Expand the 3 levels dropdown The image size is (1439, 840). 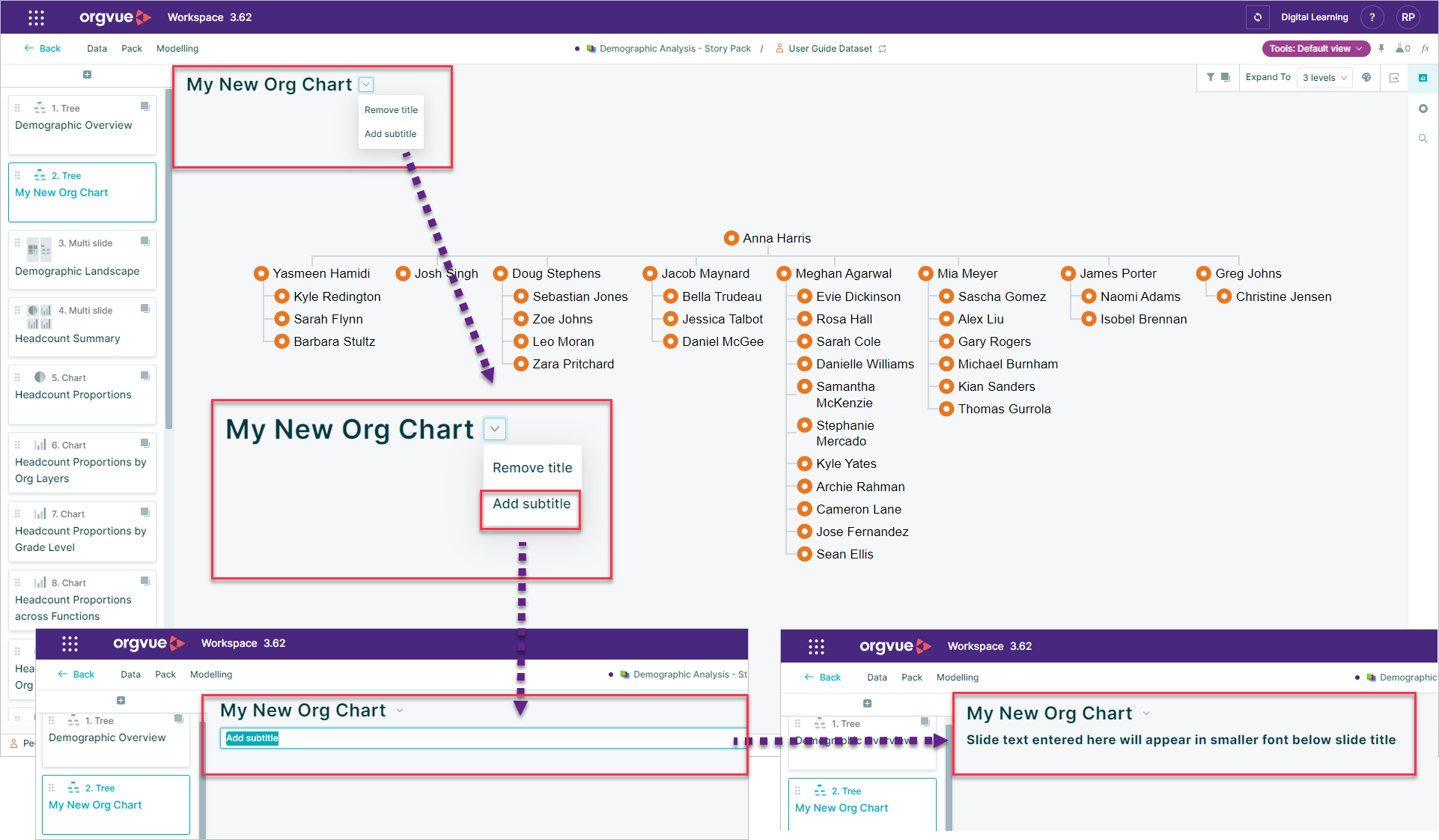coord(1324,78)
